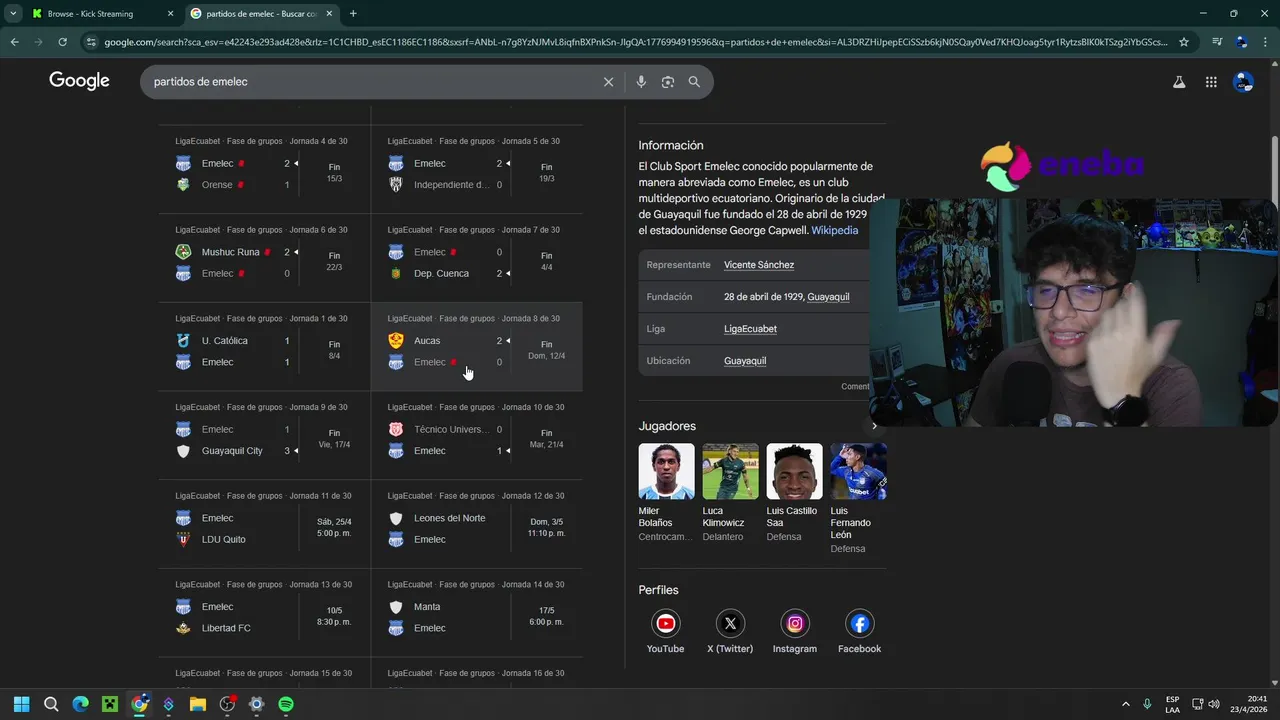Open the Google apps grid
The height and width of the screenshot is (720, 1280).
[1211, 82]
